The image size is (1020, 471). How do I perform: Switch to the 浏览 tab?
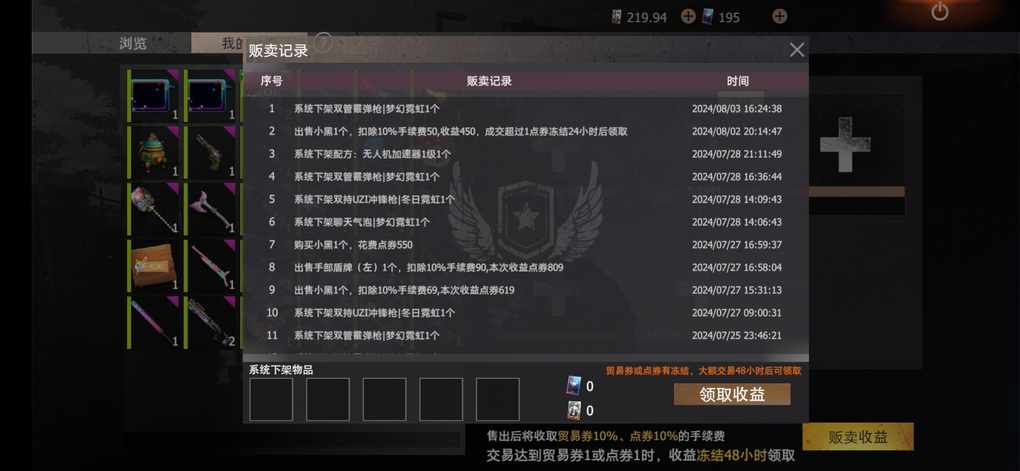[133, 44]
